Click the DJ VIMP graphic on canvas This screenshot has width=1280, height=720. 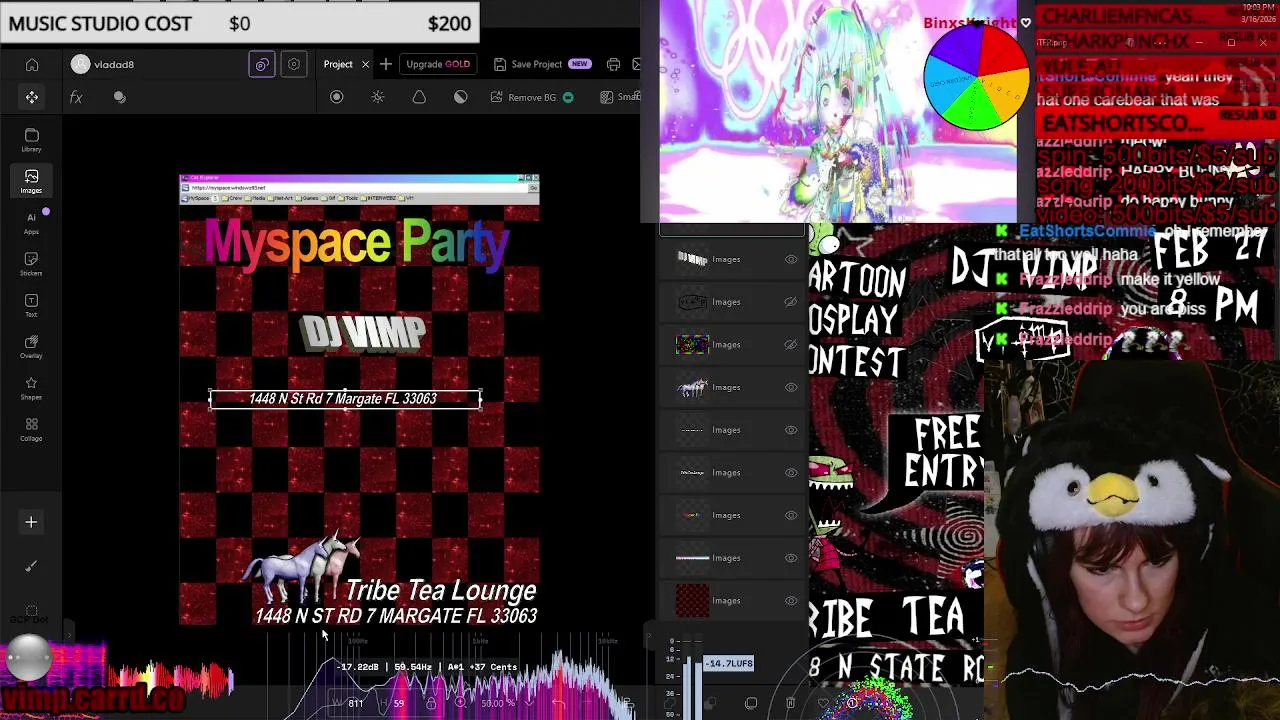[x=364, y=334]
